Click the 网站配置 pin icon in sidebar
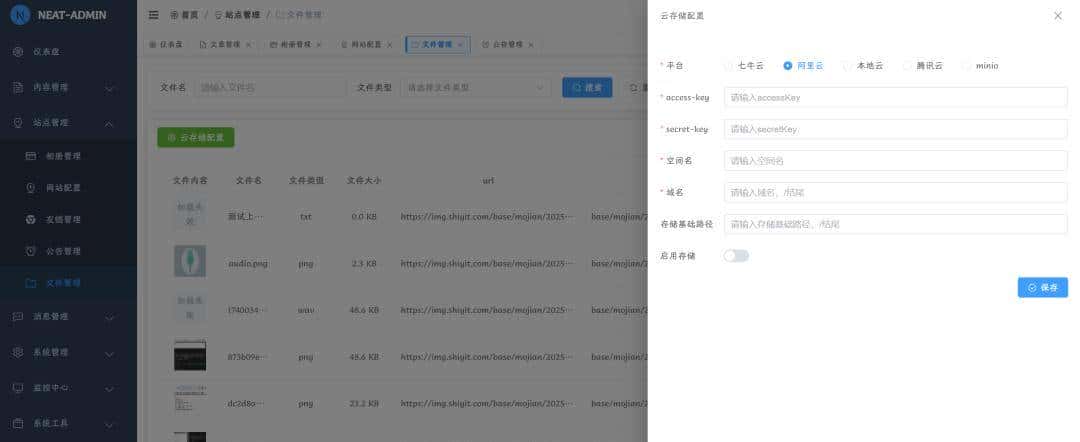The width and height of the screenshot is (1080, 442). [30, 188]
